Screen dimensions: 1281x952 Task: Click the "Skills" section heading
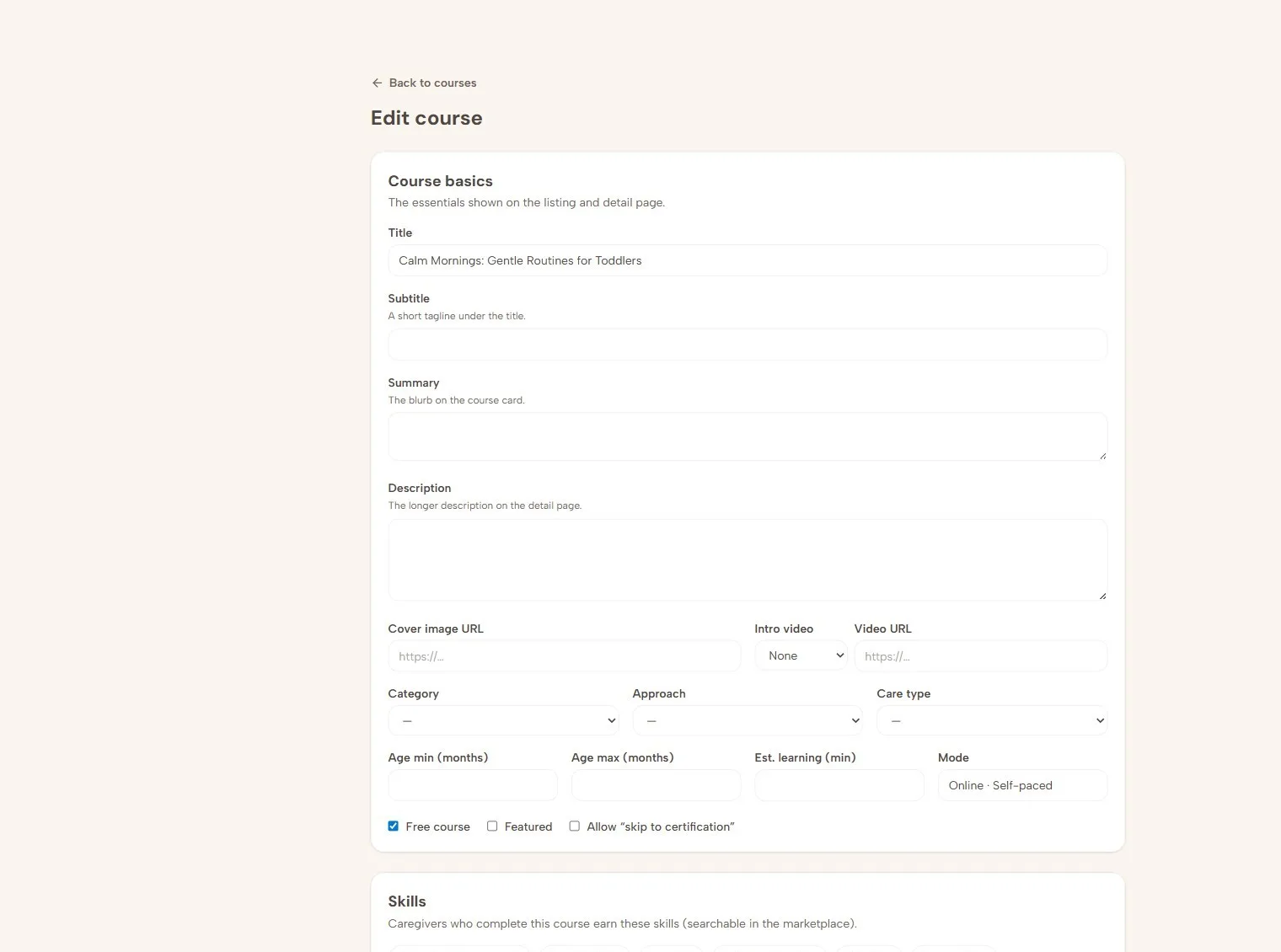(407, 901)
